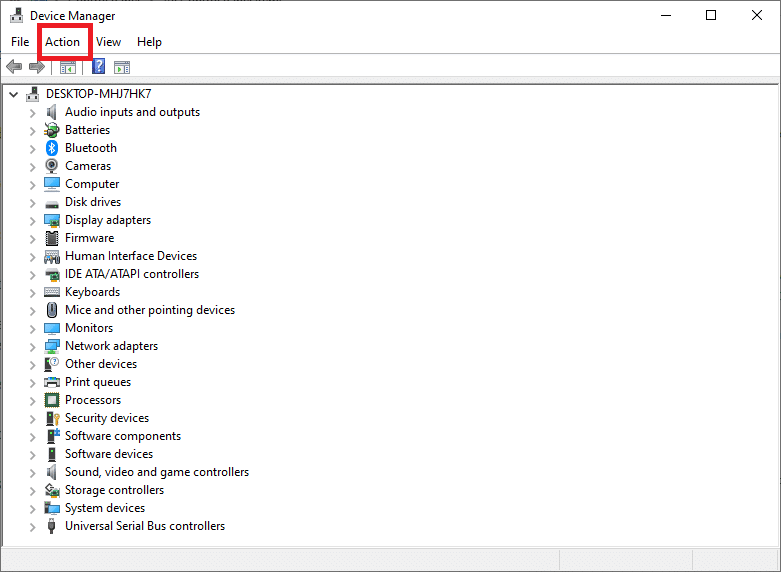781x572 pixels.
Task: Click the Show/Hide Console Tree toolbar icon
Action: (x=68, y=67)
